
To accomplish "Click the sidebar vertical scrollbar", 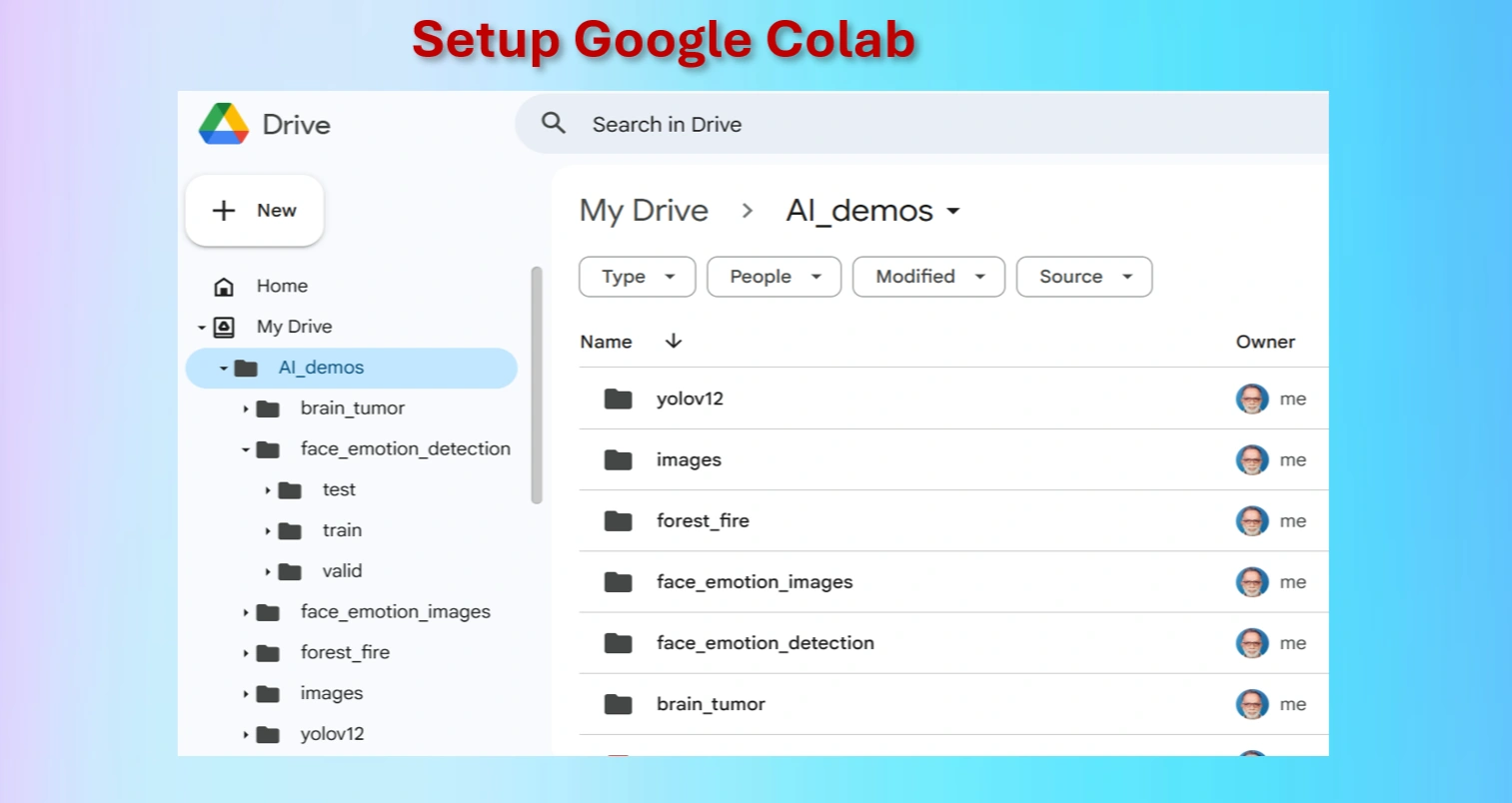I will (x=537, y=385).
